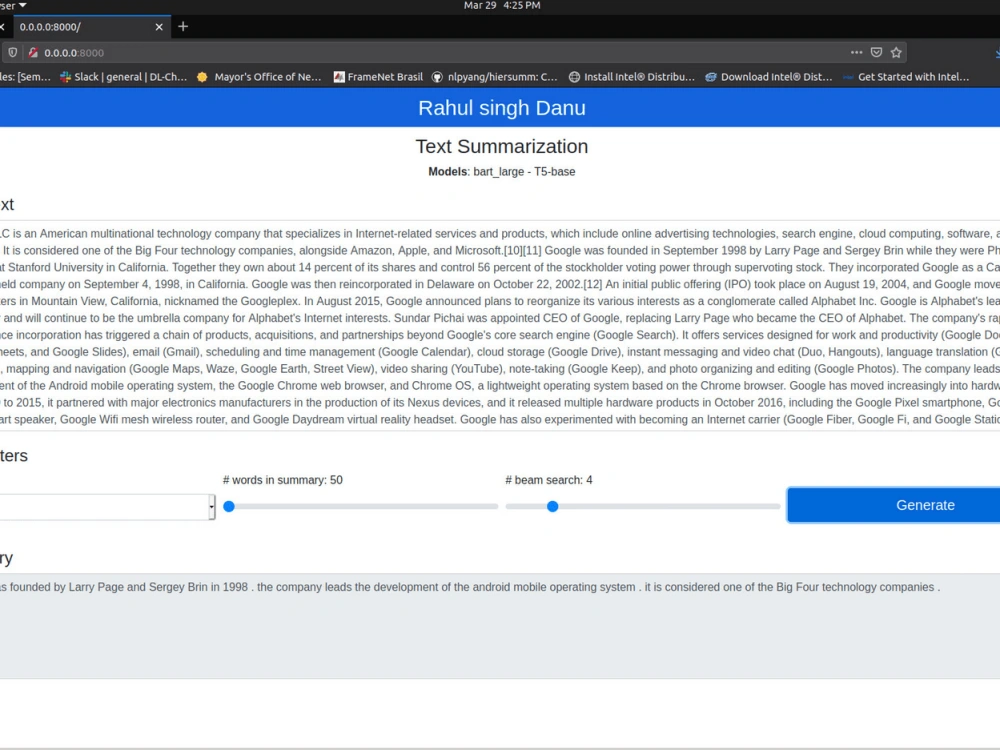
Task: Open the clock menu showing Mar 29 4:25 PM
Action: point(500,5)
